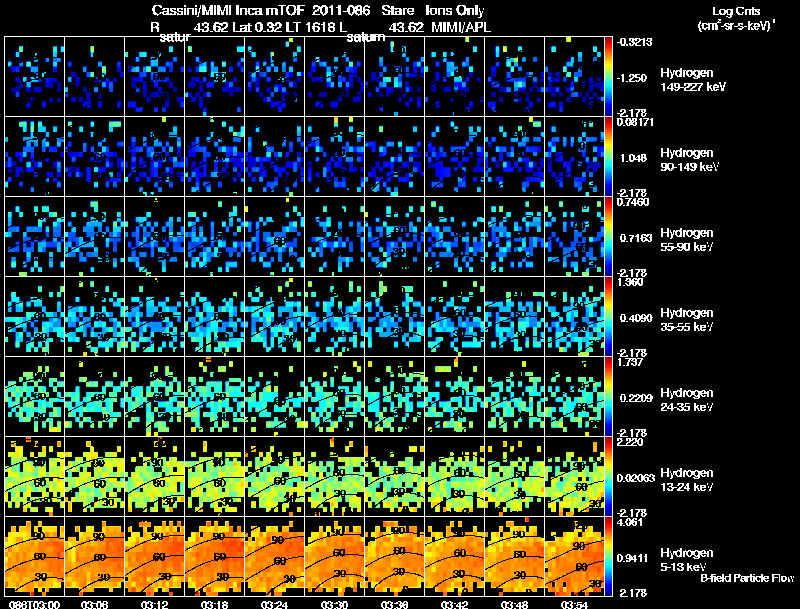The image size is (800, 609).
Task: Click the 1.360 color scale value
Action: point(630,283)
